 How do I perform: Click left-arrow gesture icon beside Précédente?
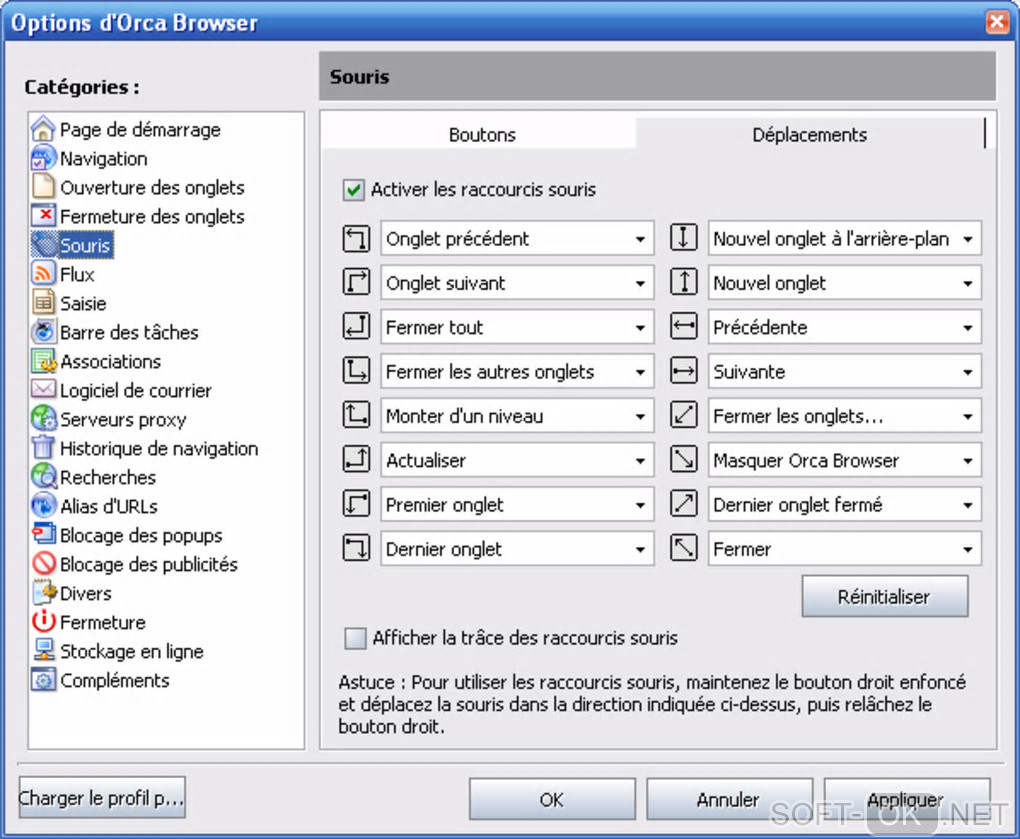684,326
